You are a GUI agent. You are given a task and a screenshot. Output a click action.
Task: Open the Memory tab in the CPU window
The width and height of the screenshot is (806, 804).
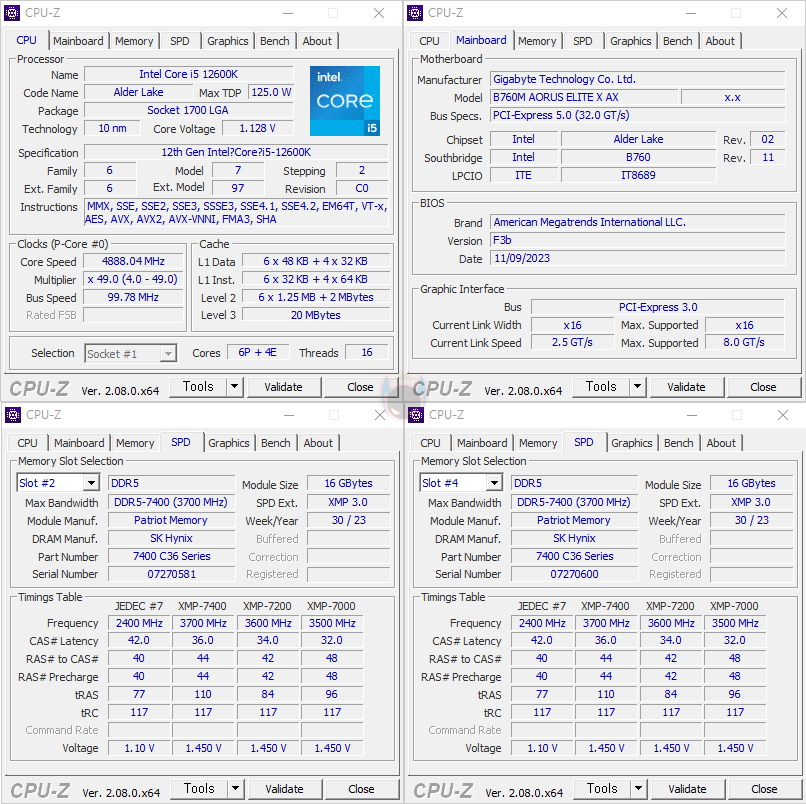click(x=134, y=41)
